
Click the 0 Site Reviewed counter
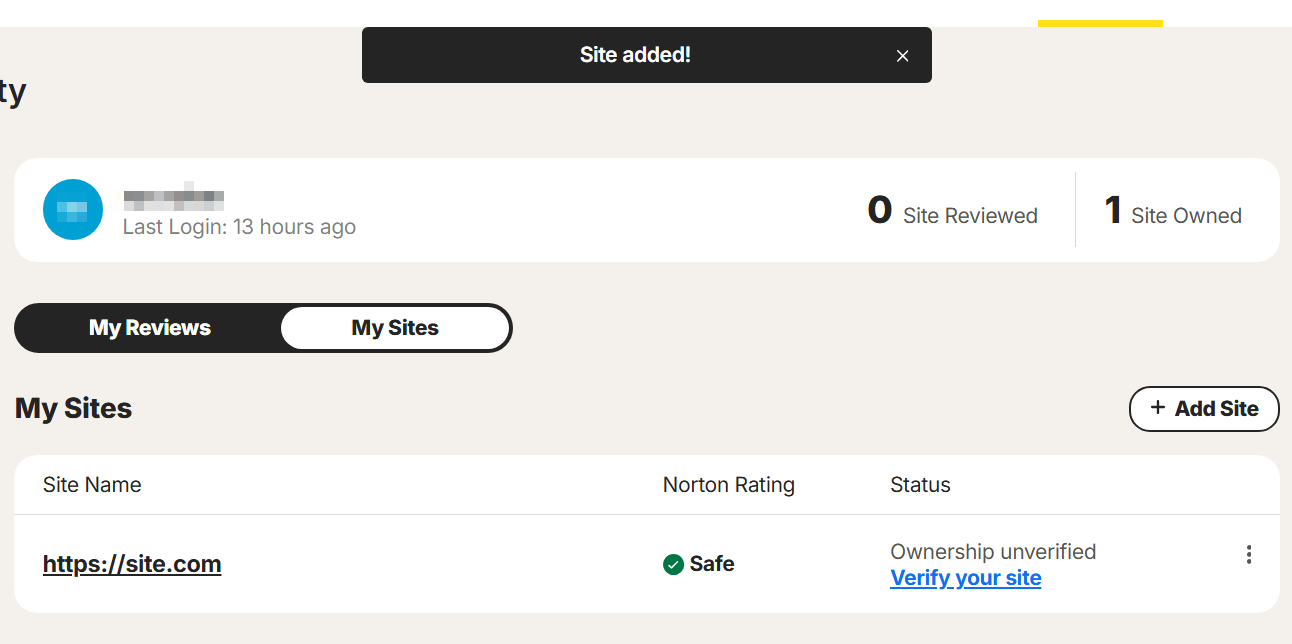(952, 211)
